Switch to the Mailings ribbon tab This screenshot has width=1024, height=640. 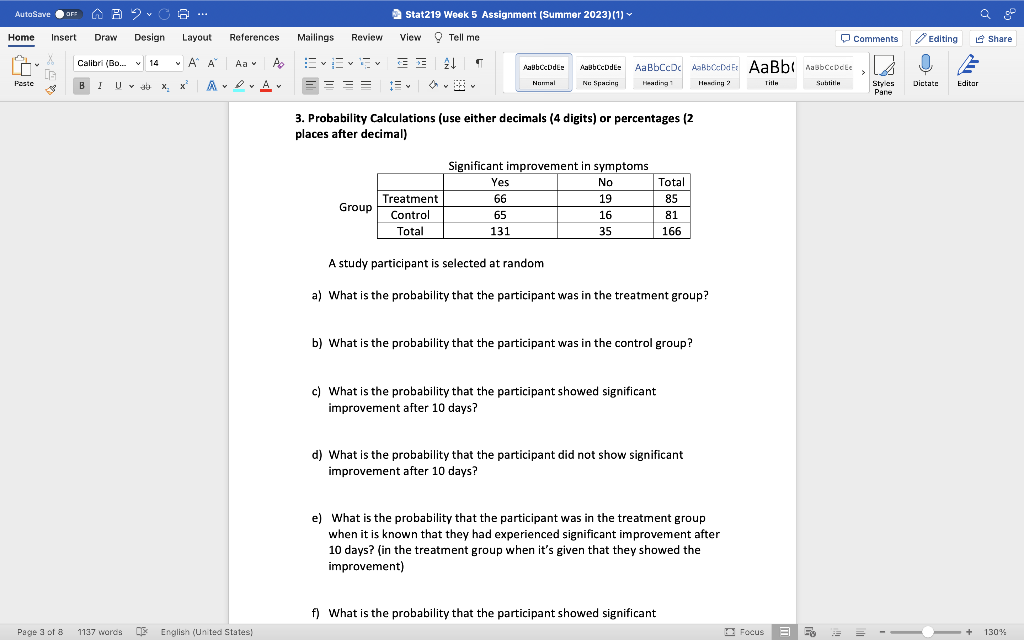coord(315,37)
